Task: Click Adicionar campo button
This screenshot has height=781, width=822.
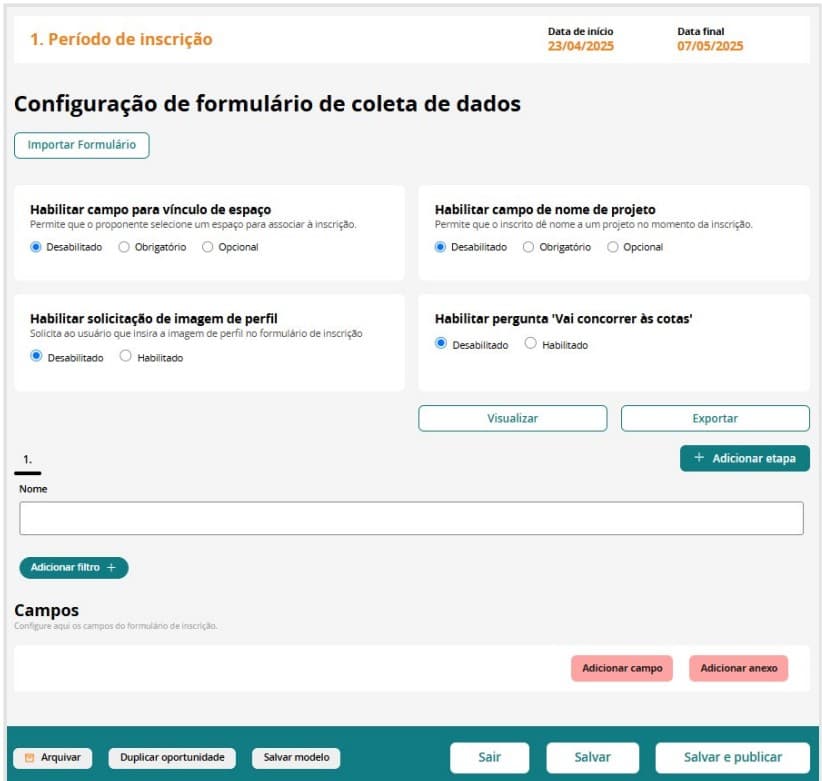Action: coord(621,668)
